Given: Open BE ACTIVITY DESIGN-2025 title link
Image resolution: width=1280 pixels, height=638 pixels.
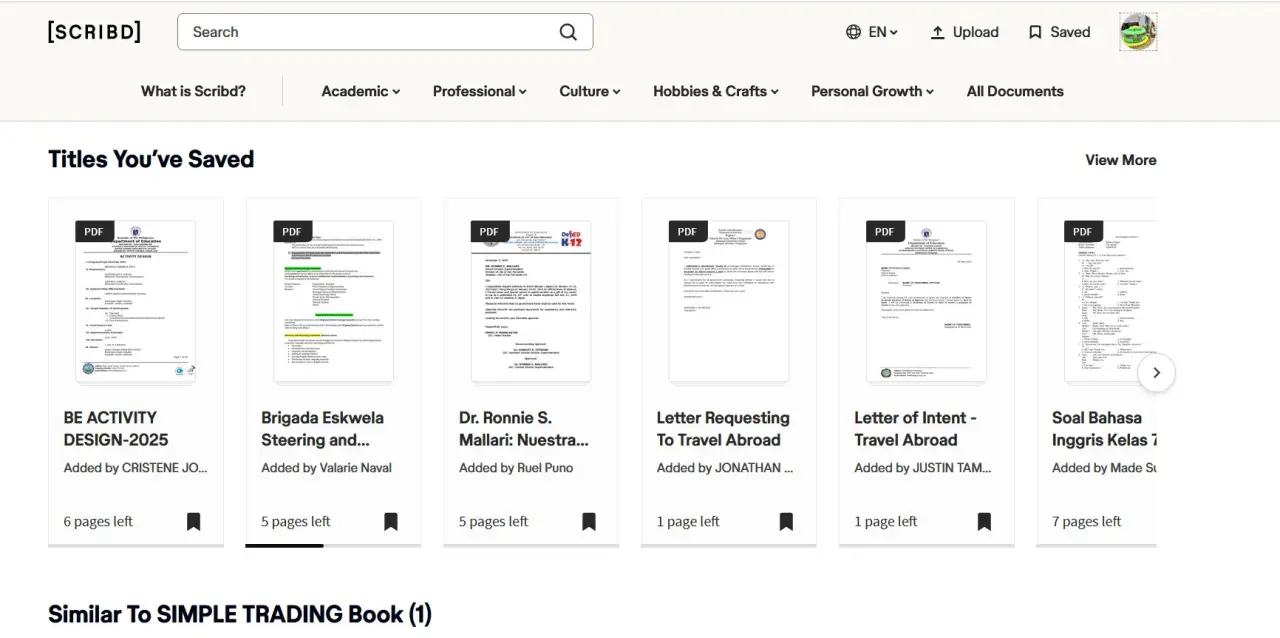Looking at the screenshot, I should click(x=116, y=428).
